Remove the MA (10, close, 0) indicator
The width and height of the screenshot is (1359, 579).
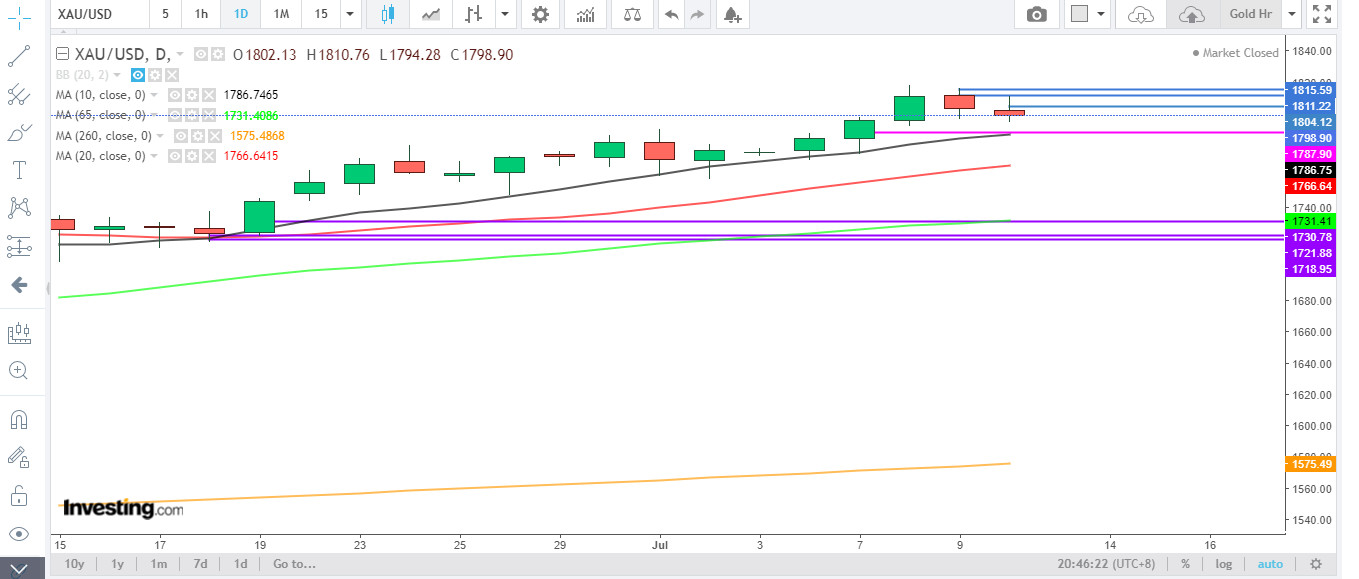coord(208,95)
